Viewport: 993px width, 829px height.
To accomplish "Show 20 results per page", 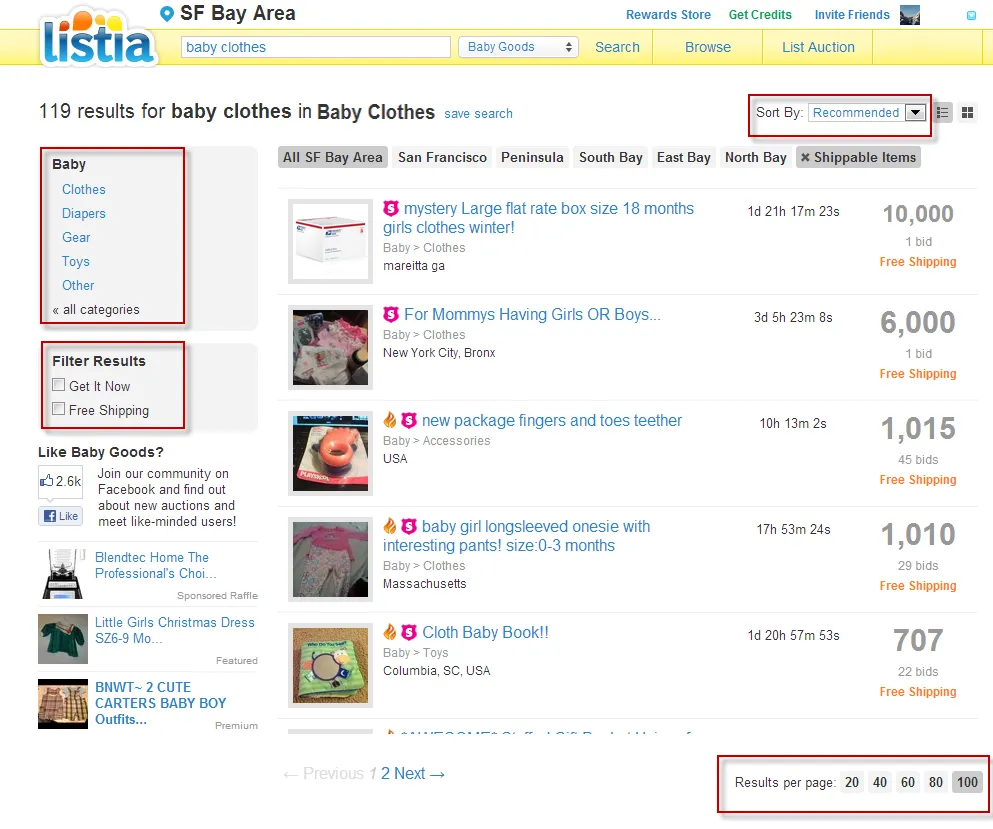I will [x=852, y=782].
